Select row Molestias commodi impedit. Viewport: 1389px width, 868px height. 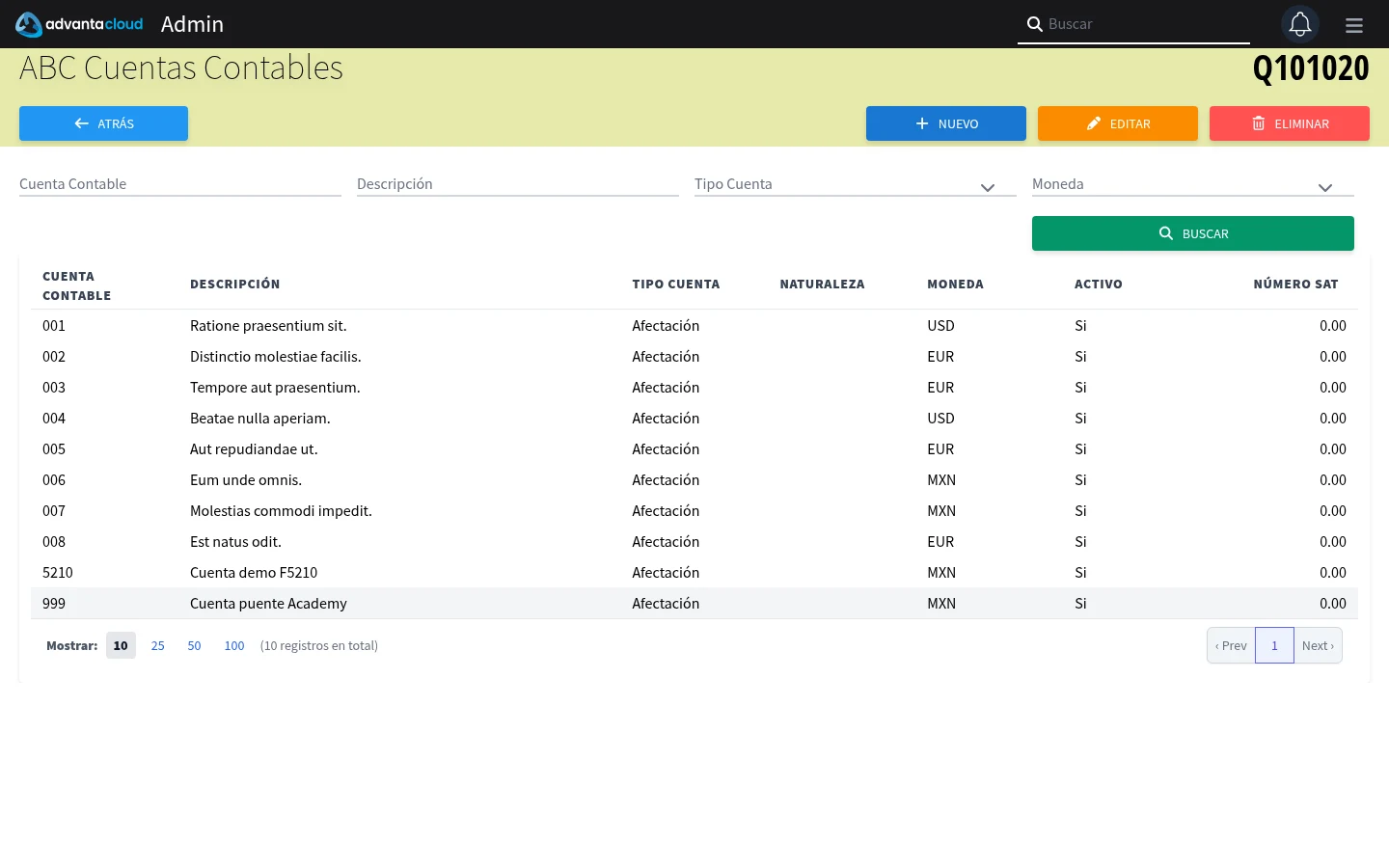[694, 511]
